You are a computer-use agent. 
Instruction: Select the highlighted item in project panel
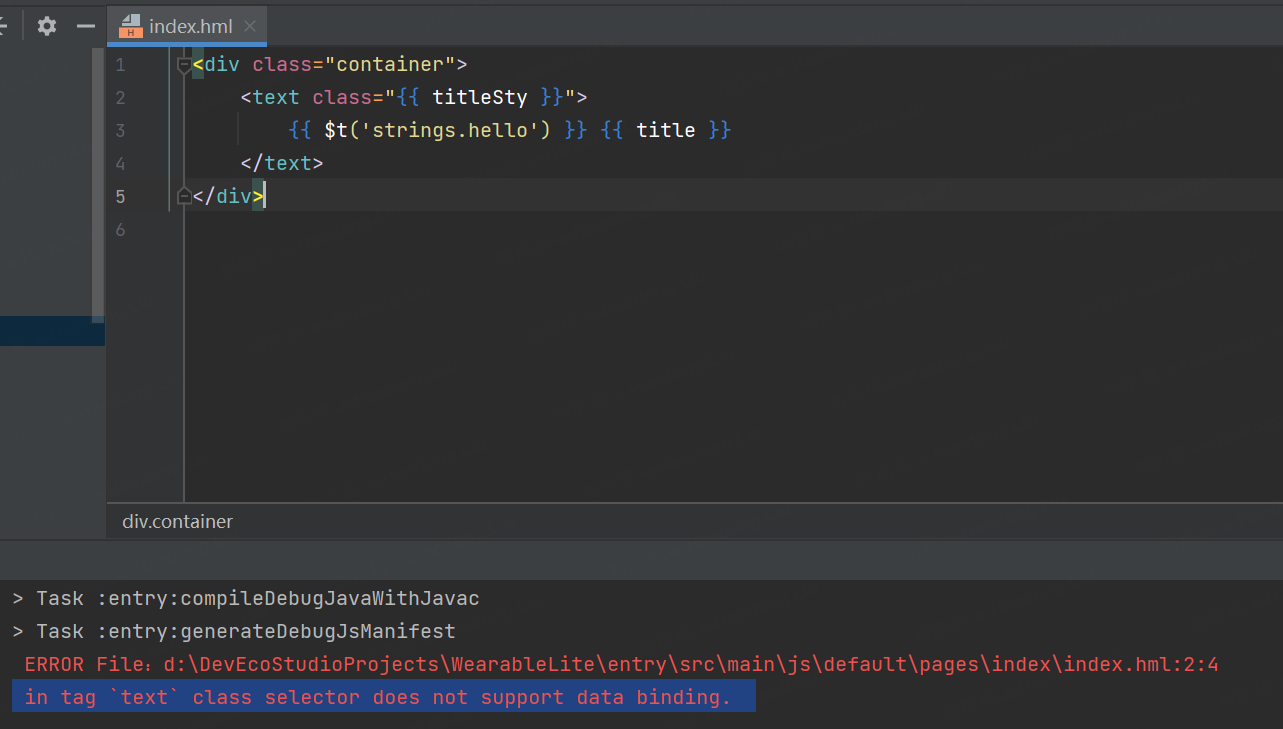click(x=50, y=331)
